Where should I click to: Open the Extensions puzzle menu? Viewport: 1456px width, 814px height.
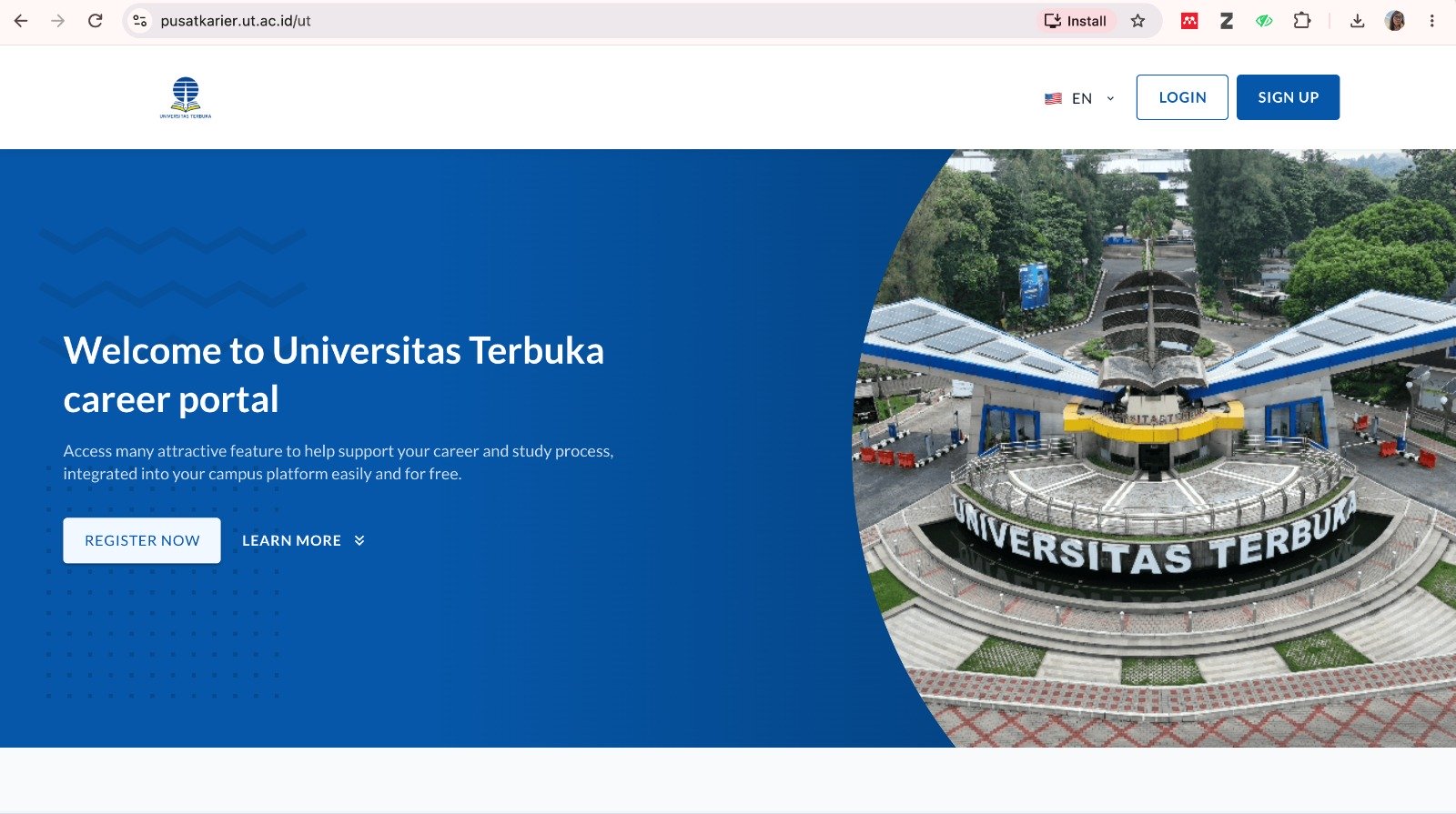pyautogui.click(x=1302, y=21)
